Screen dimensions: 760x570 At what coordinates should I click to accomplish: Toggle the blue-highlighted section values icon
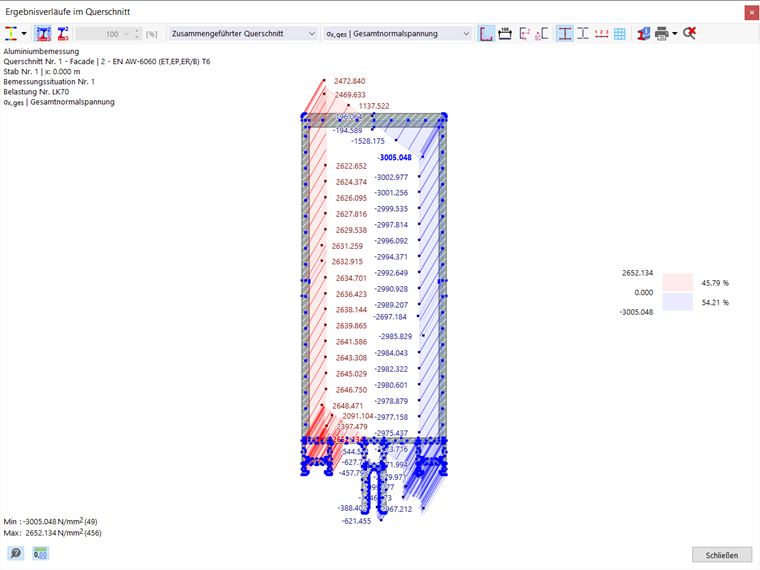click(44, 33)
